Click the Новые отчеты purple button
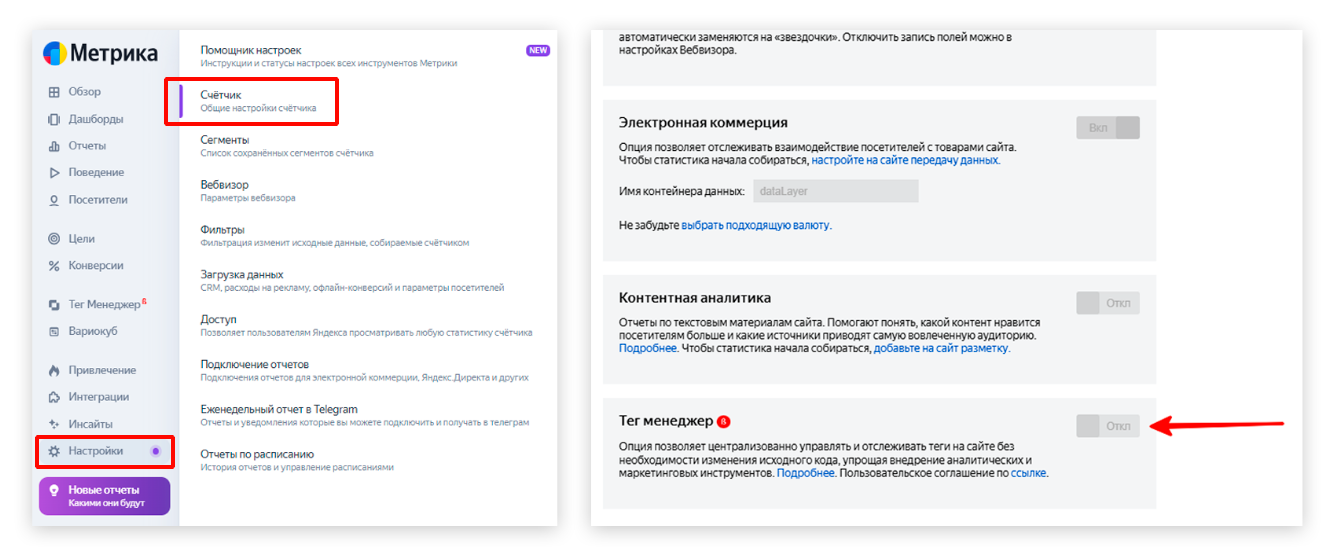 point(105,496)
